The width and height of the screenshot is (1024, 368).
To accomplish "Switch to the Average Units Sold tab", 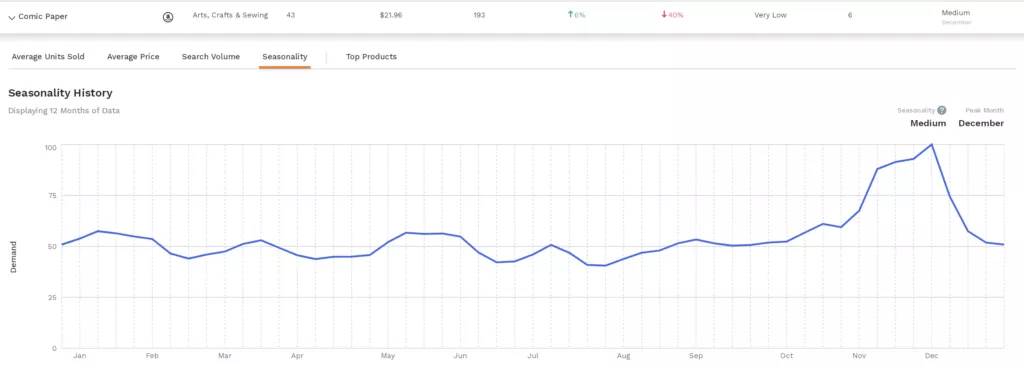I will tap(48, 57).
